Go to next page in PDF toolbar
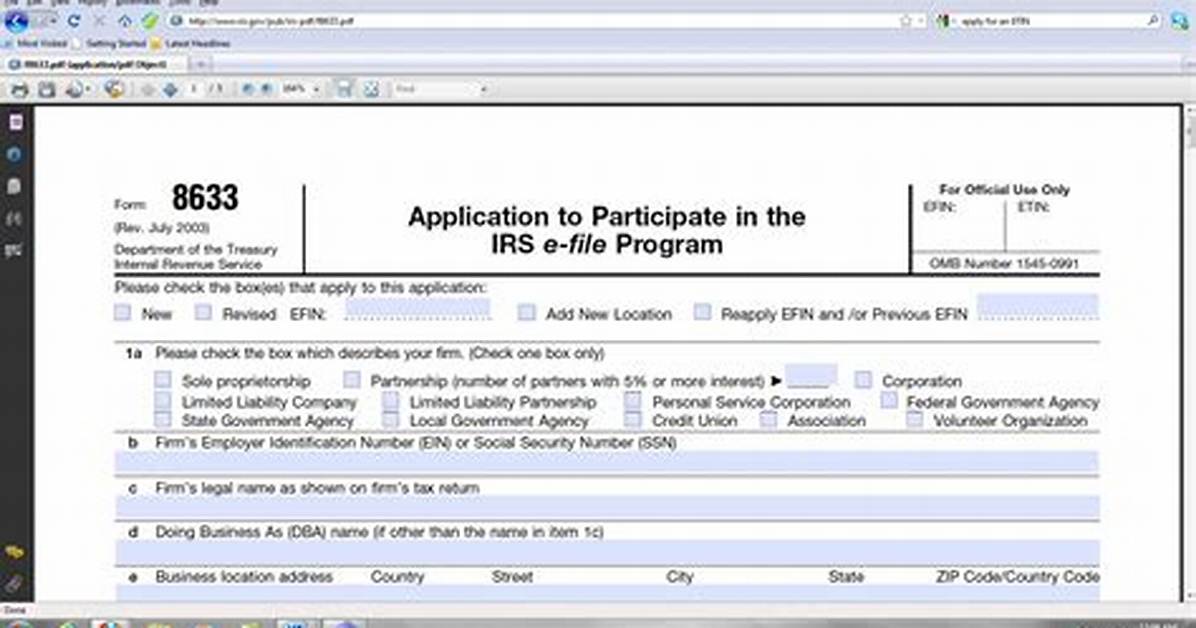1196x628 pixels. (170, 89)
